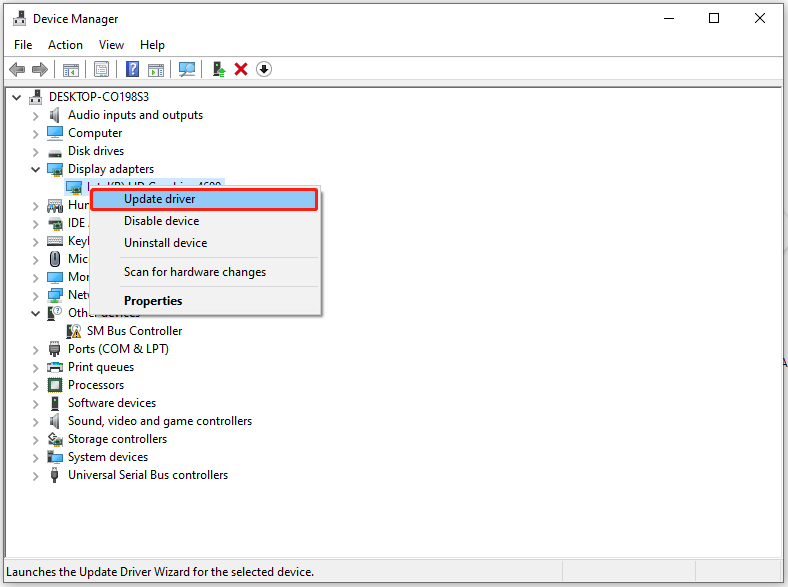The height and width of the screenshot is (587, 788).
Task: Click the Ports (COM & LPT) icon
Action: [54, 349]
